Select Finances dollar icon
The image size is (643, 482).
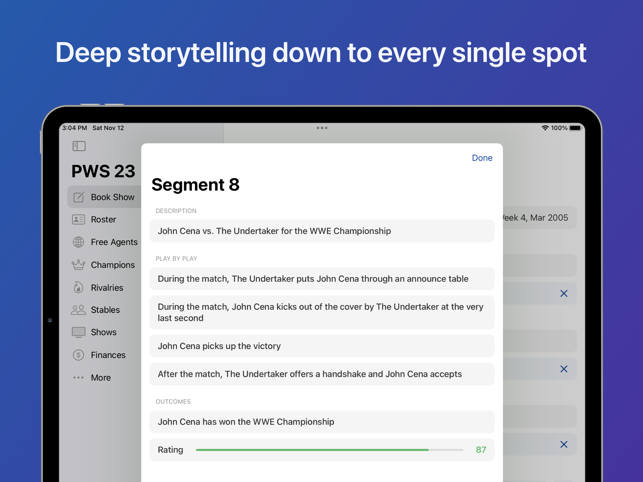pos(78,355)
